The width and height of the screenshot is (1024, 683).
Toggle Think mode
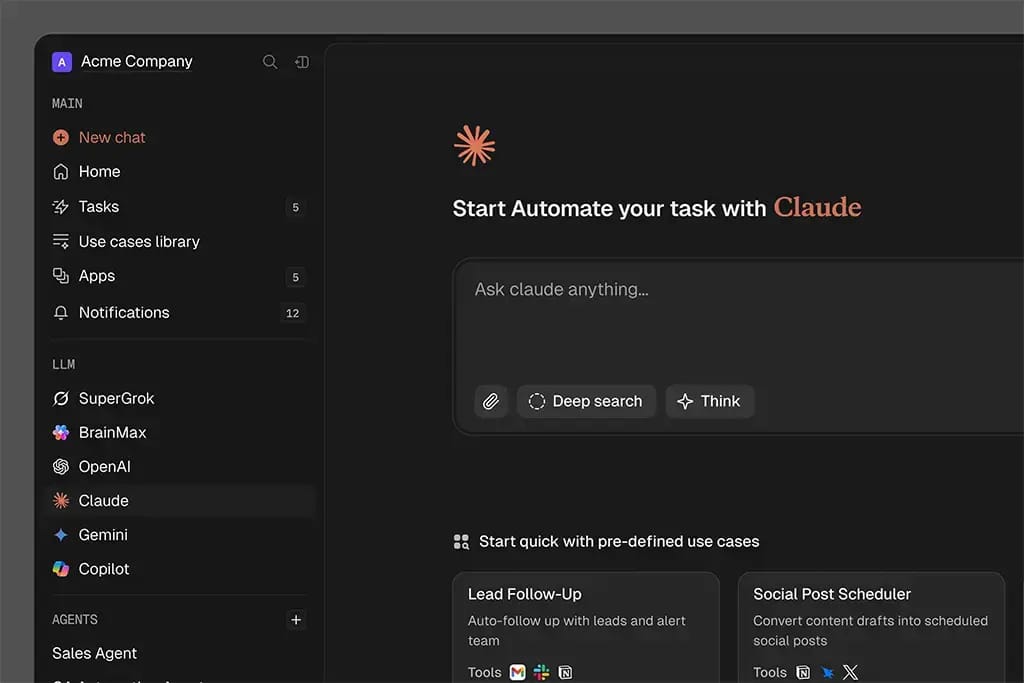coord(710,401)
